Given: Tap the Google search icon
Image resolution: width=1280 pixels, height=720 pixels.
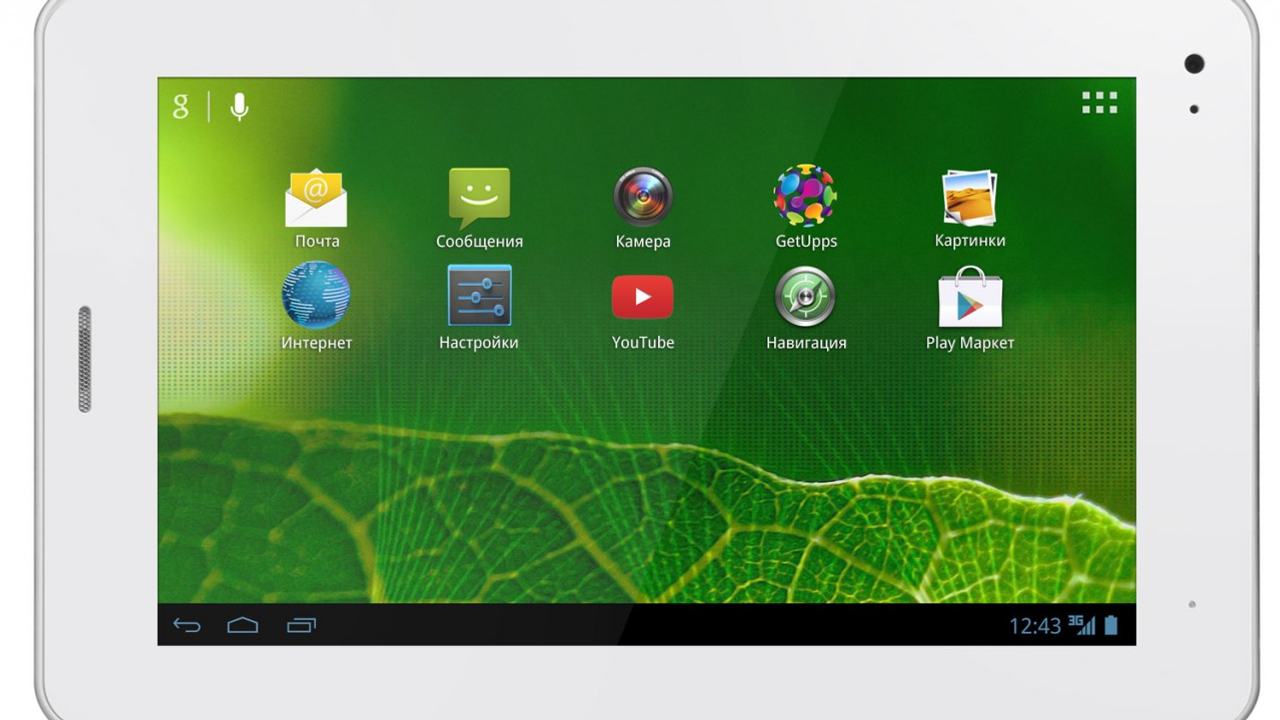Looking at the screenshot, I should [x=181, y=107].
